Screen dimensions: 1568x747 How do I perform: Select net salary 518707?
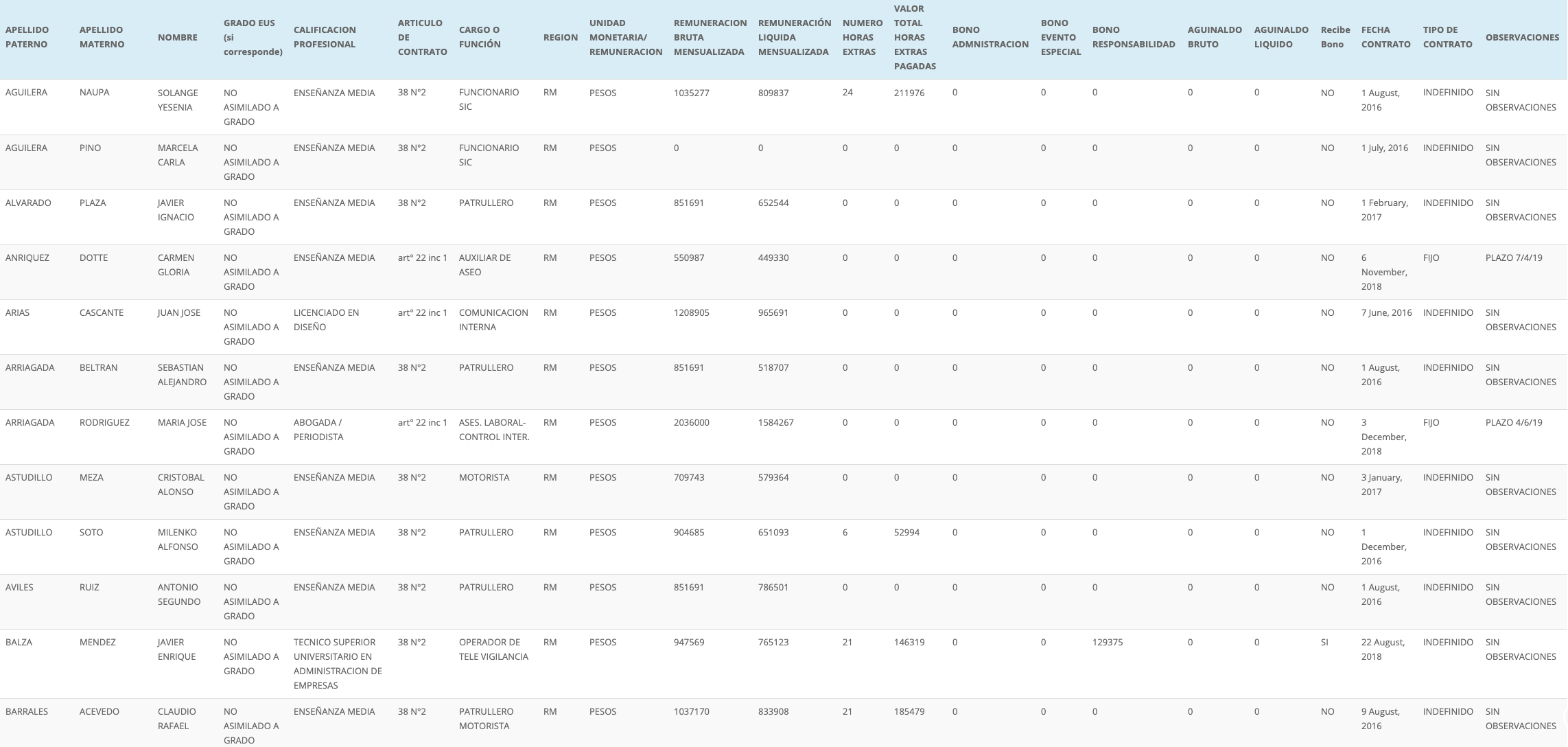pyautogui.click(x=773, y=367)
